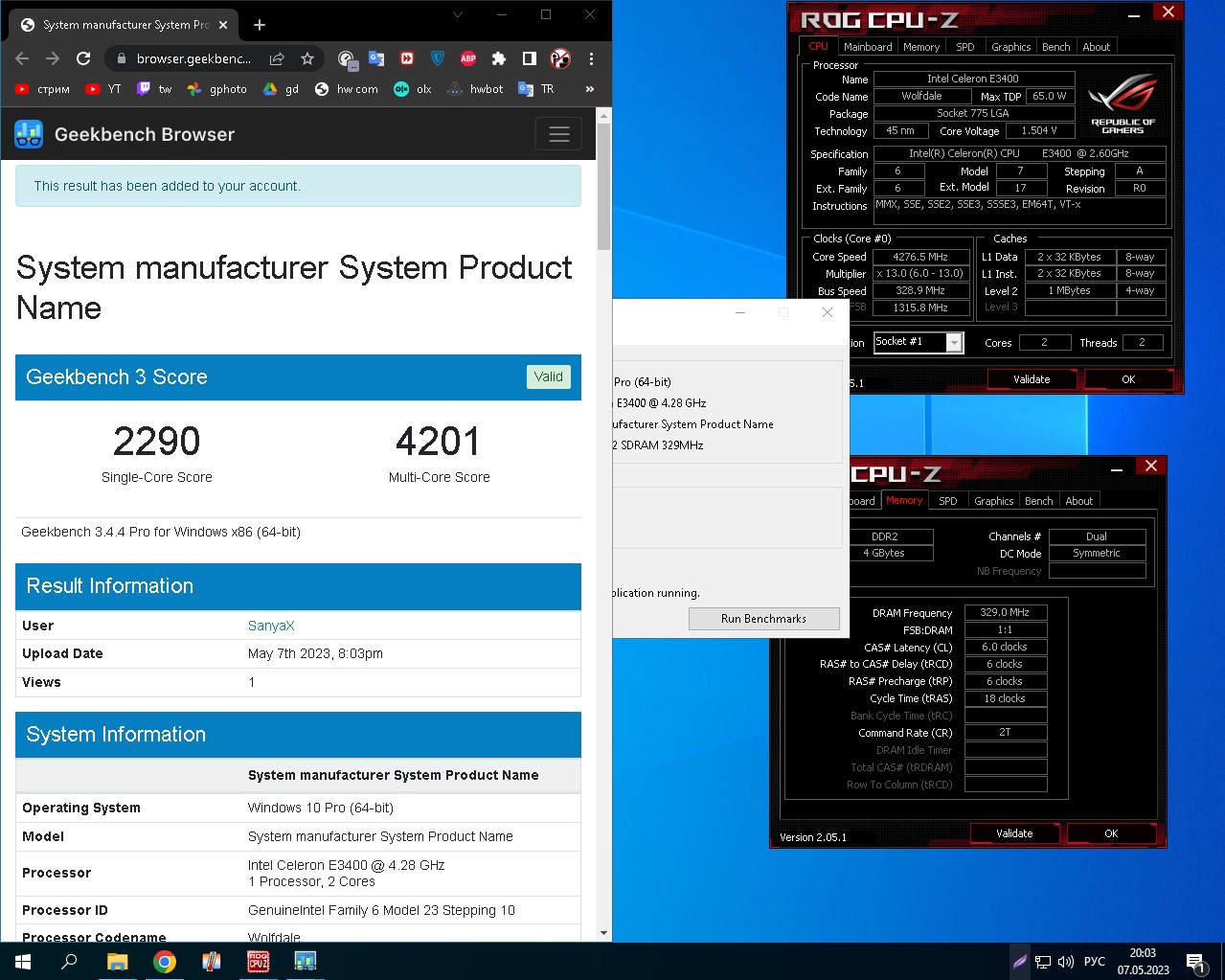The image size is (1225, 980).
Task: Go back in Chrome history
Action: pyautogui.click(x=22, y=58)
